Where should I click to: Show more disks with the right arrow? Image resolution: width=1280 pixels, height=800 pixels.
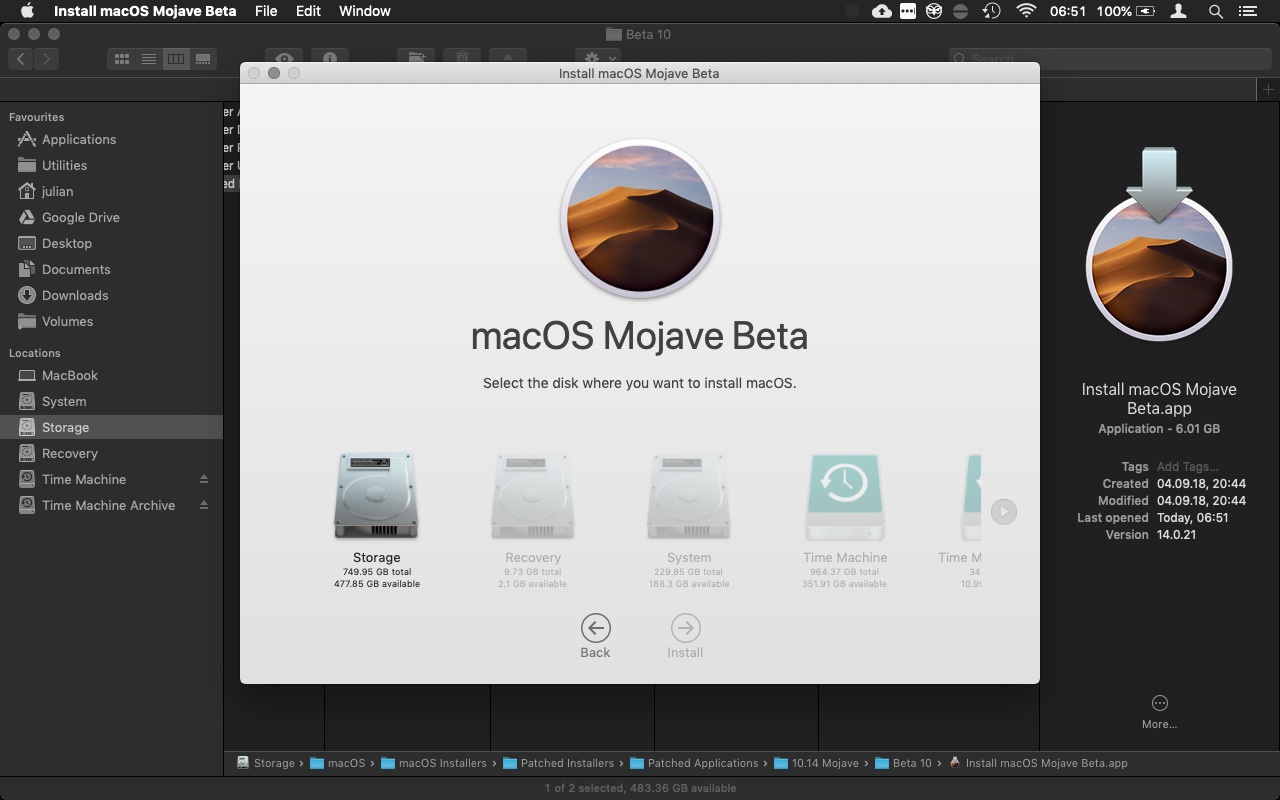click(1004, 512)
